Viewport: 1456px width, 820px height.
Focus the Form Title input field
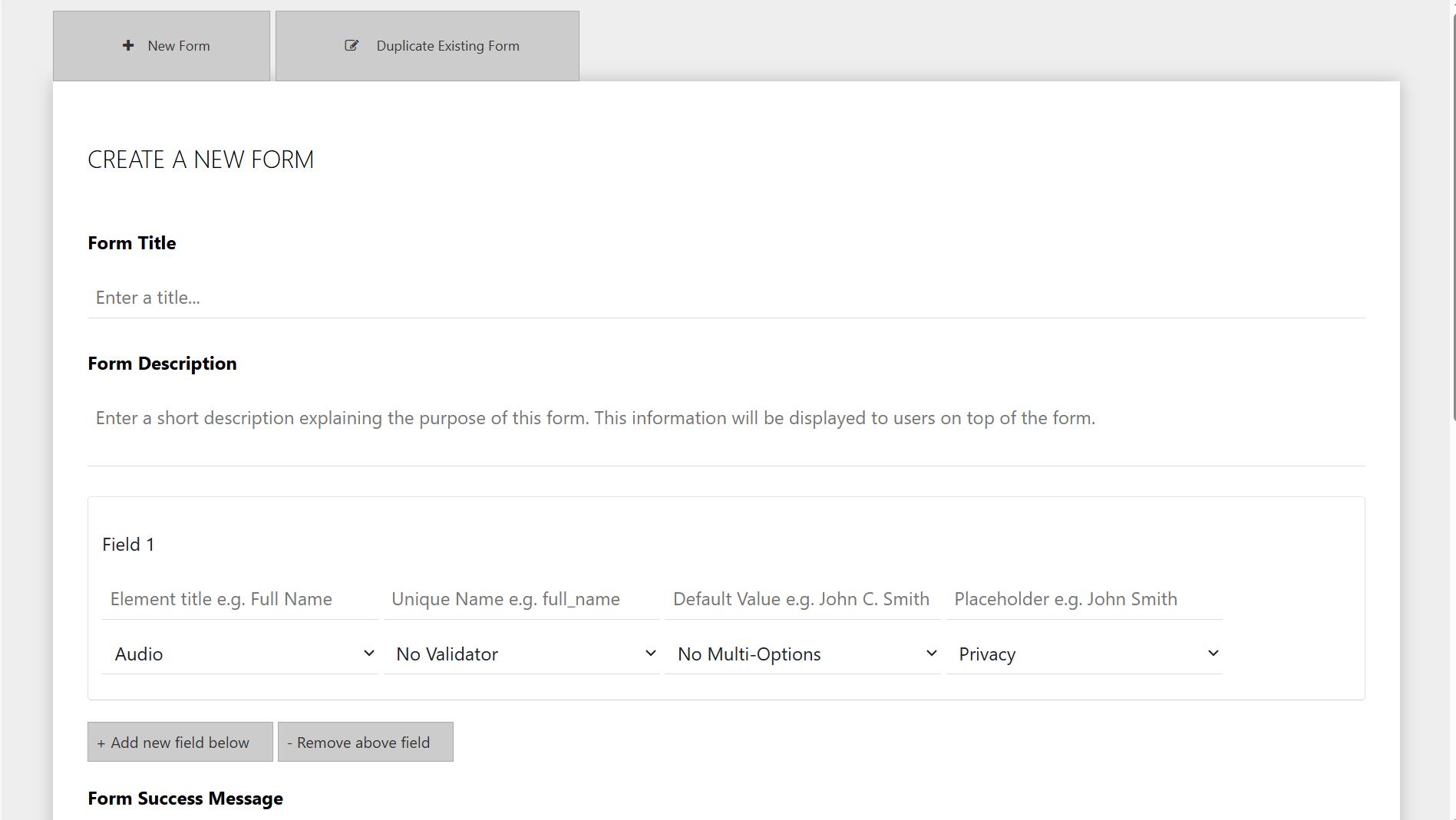(x=725, y=298)
